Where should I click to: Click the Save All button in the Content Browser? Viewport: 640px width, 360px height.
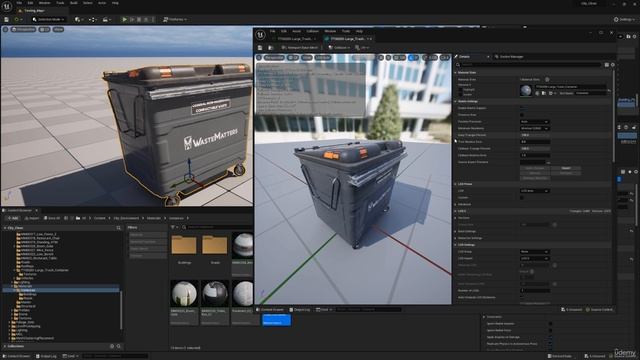(x=52, y=218)
